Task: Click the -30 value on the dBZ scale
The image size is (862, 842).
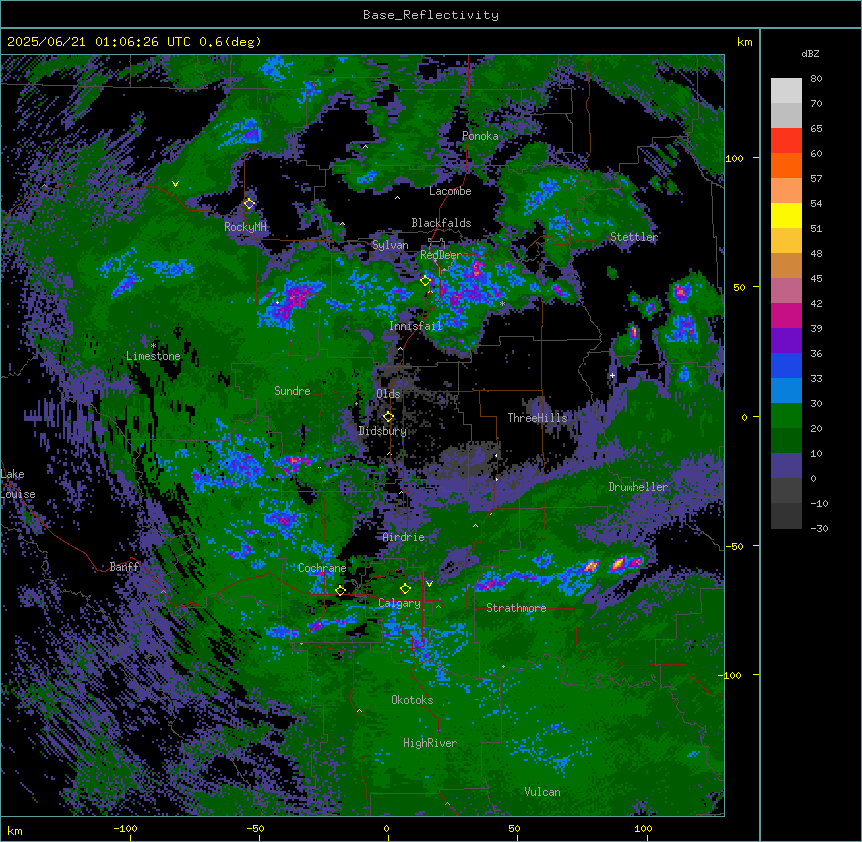Action: point(819,528)
